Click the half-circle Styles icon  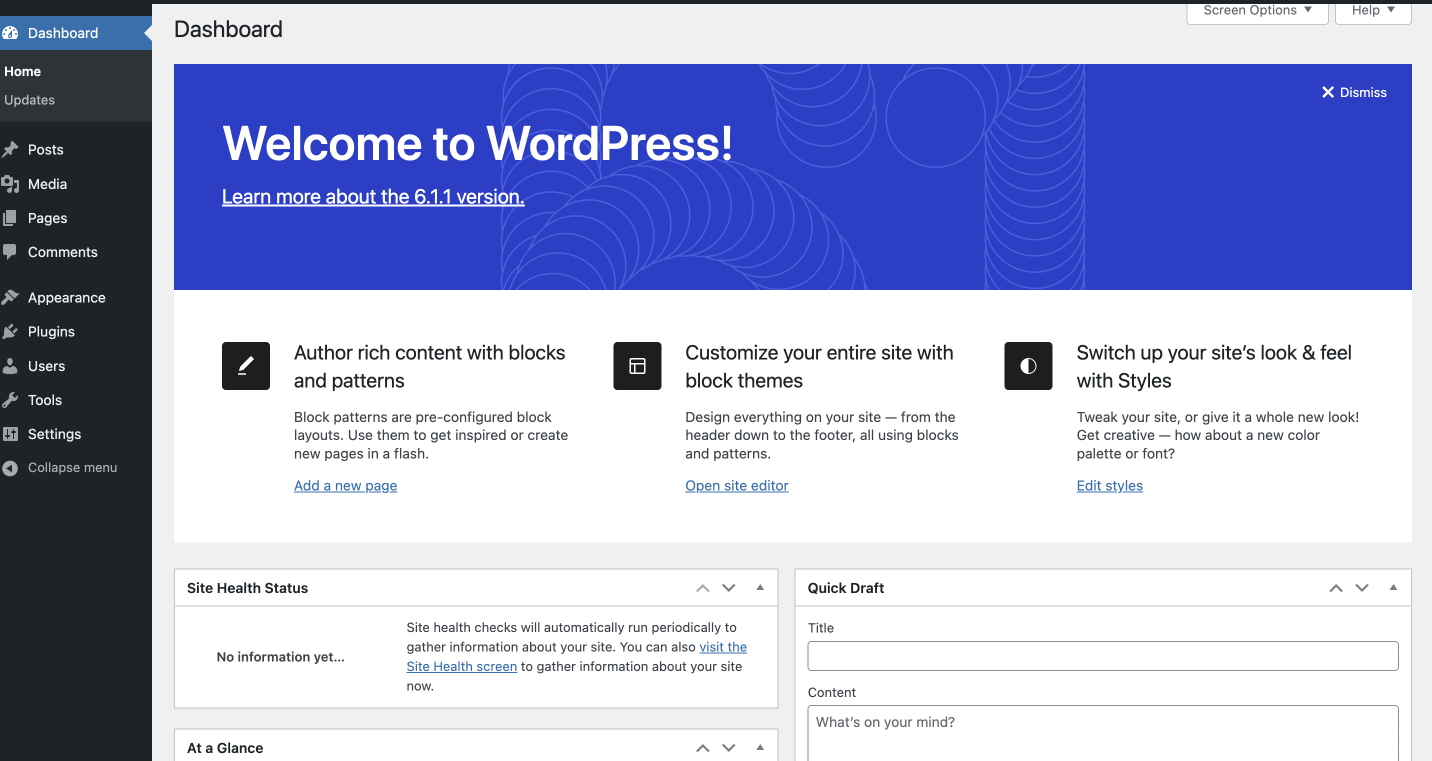1028,366
